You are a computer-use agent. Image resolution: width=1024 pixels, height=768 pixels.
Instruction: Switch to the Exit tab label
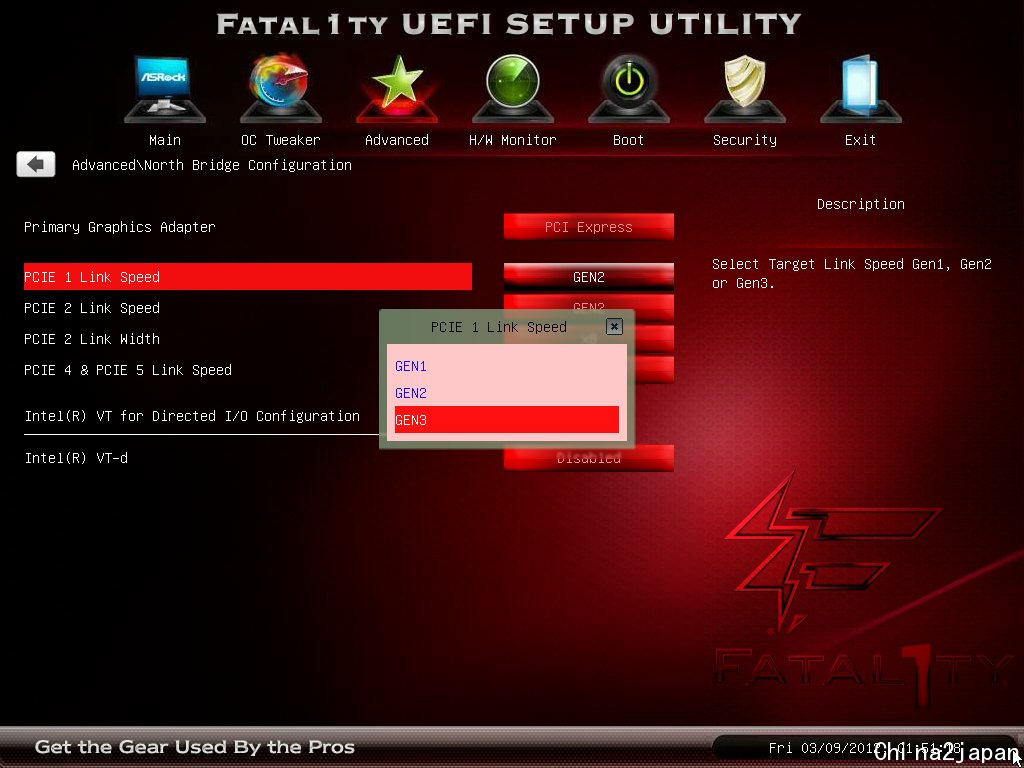pos(861,140)
